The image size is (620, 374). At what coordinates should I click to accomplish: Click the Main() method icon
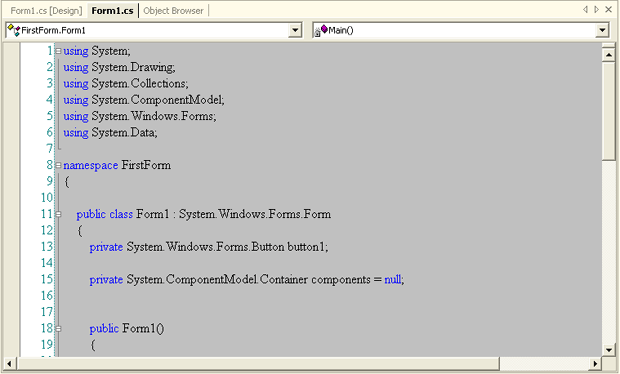(x=321, y=30)
